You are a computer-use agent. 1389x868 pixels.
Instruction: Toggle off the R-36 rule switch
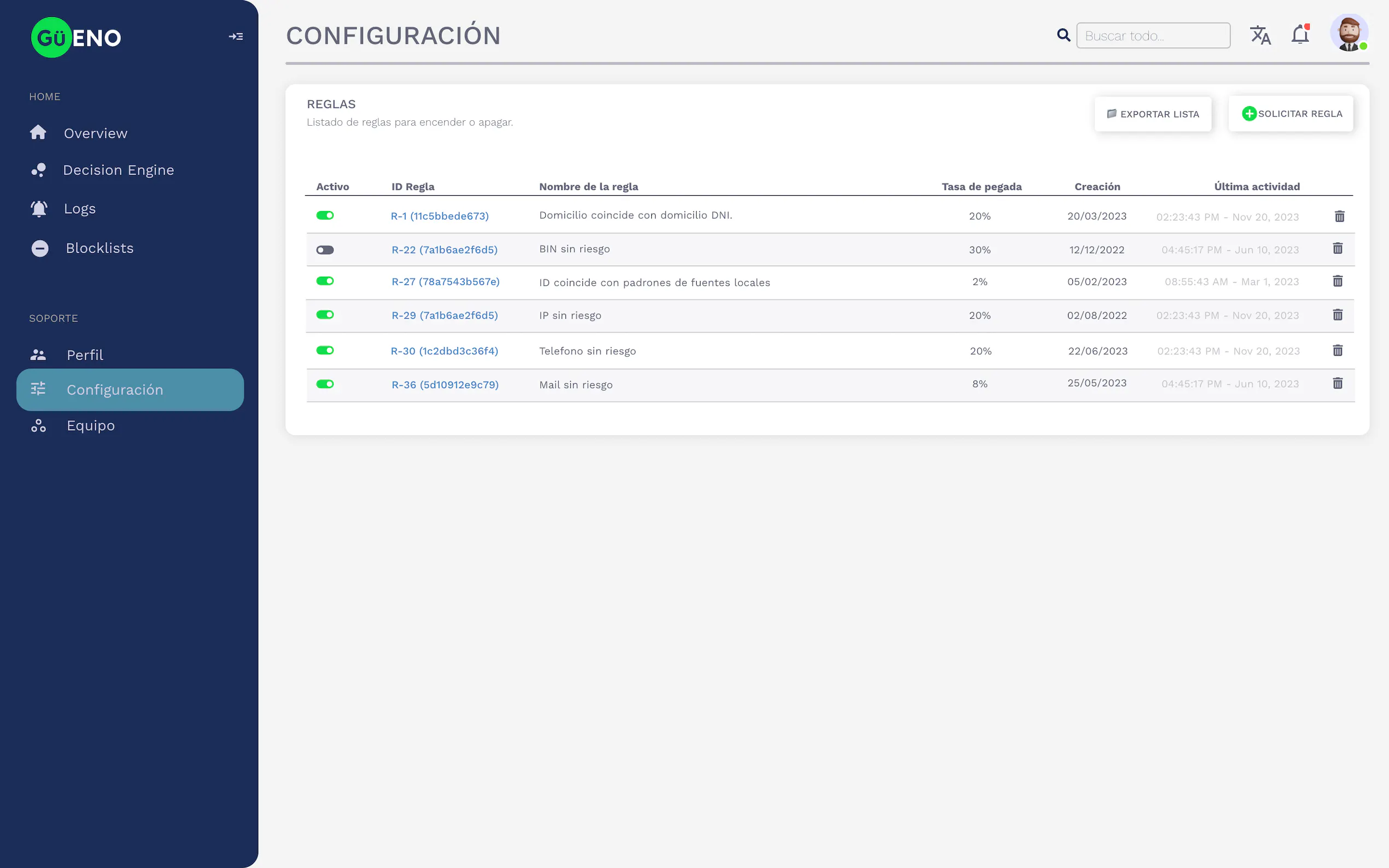coord(325,384)
